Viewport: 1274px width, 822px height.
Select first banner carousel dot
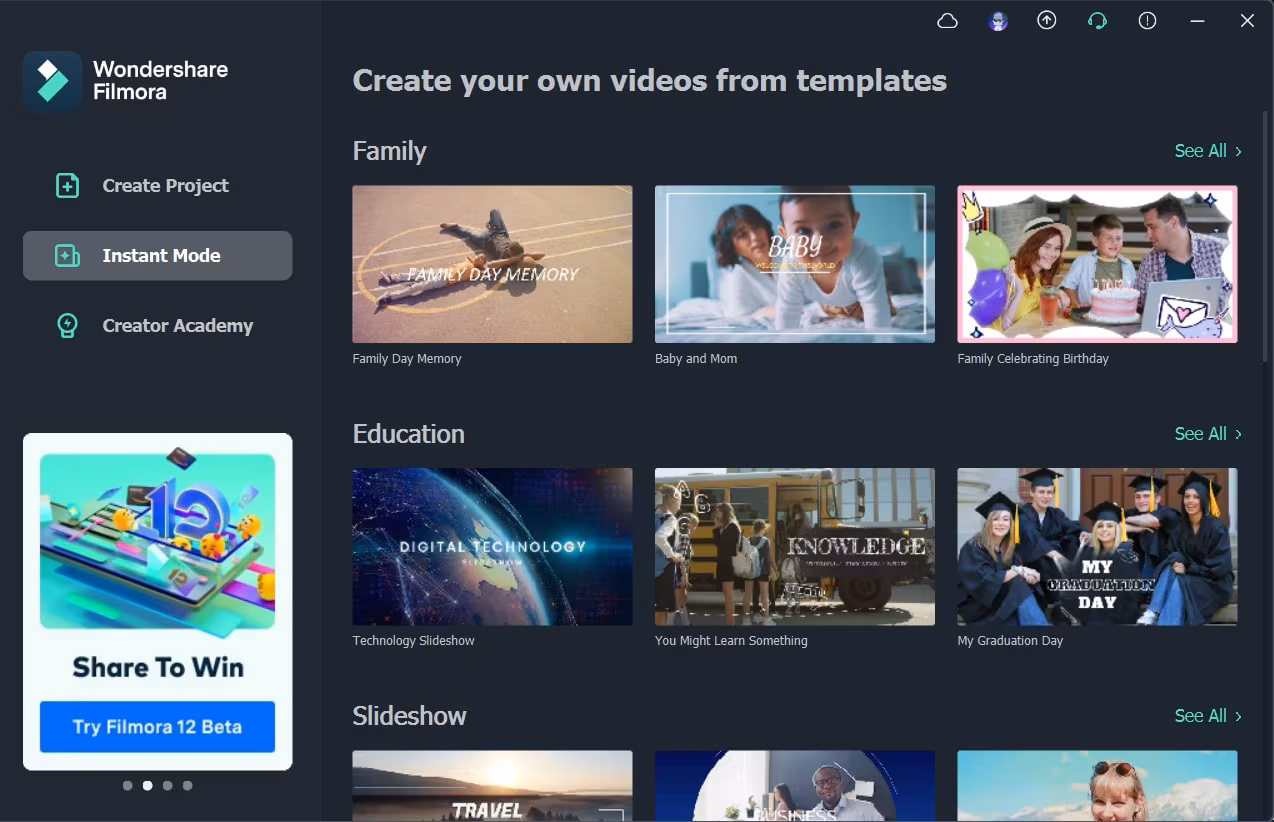click(x=127, y=786)
